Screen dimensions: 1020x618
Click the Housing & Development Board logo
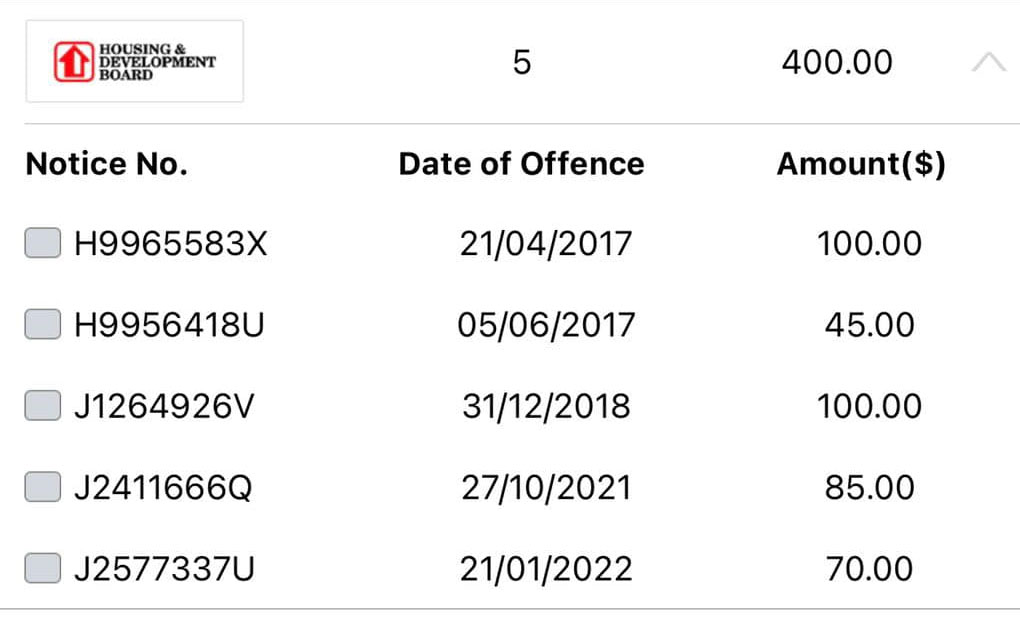pos(135,61)
